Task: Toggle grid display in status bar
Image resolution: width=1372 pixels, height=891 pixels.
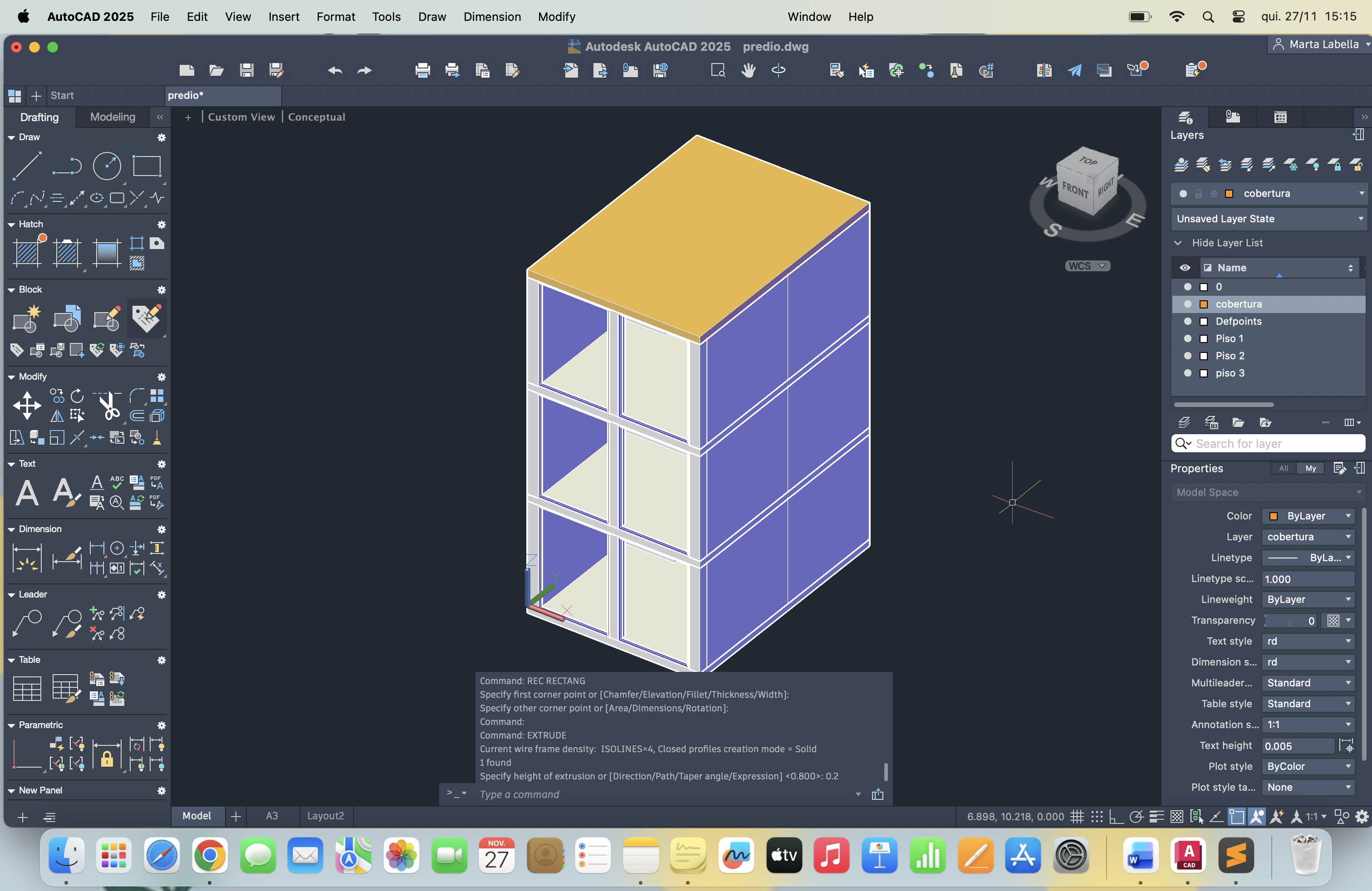Action: coord(1076,817)
